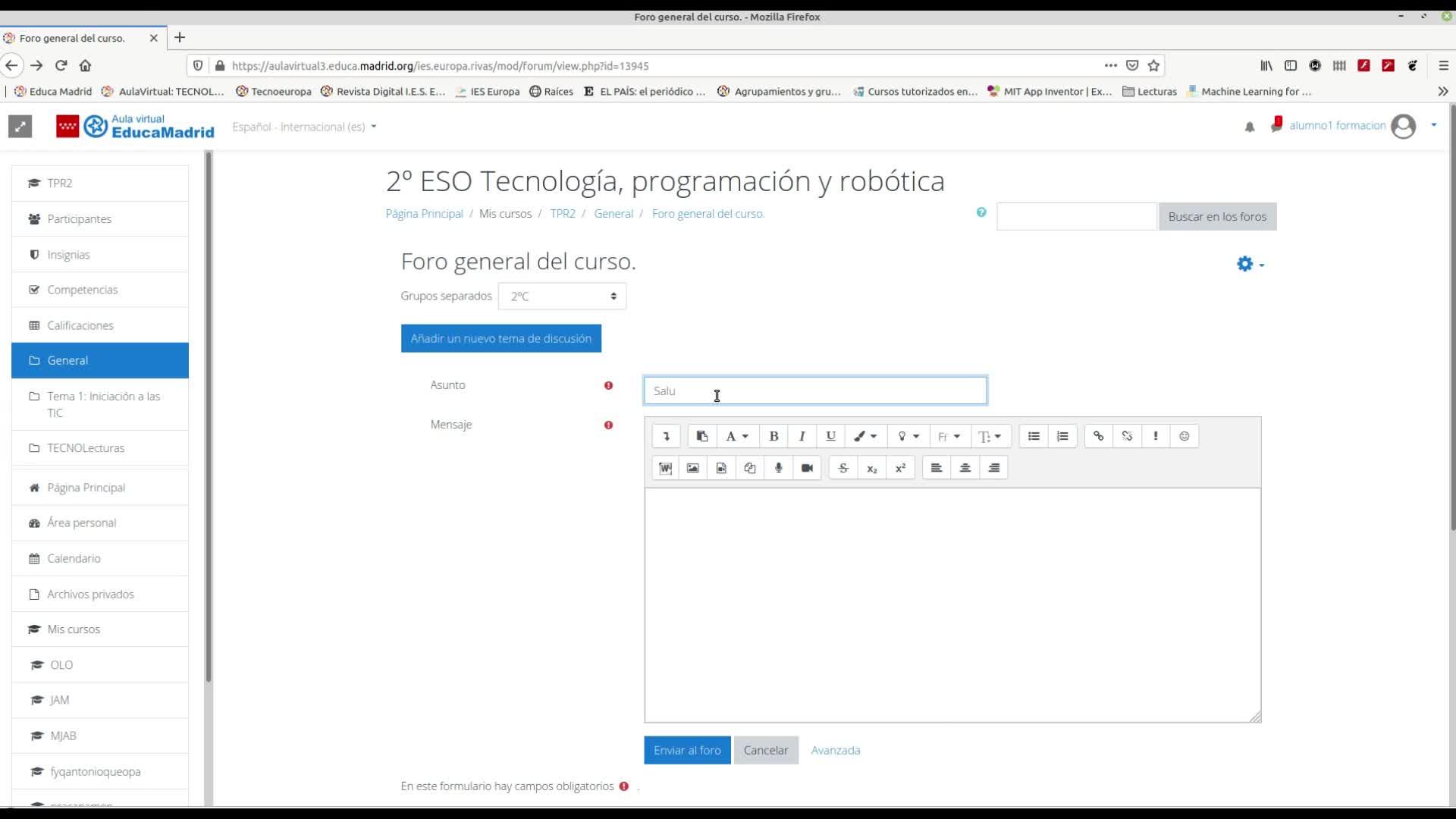1456x819 pixels.
Task: Insert an image into the message
Action: tap(692, 468)
